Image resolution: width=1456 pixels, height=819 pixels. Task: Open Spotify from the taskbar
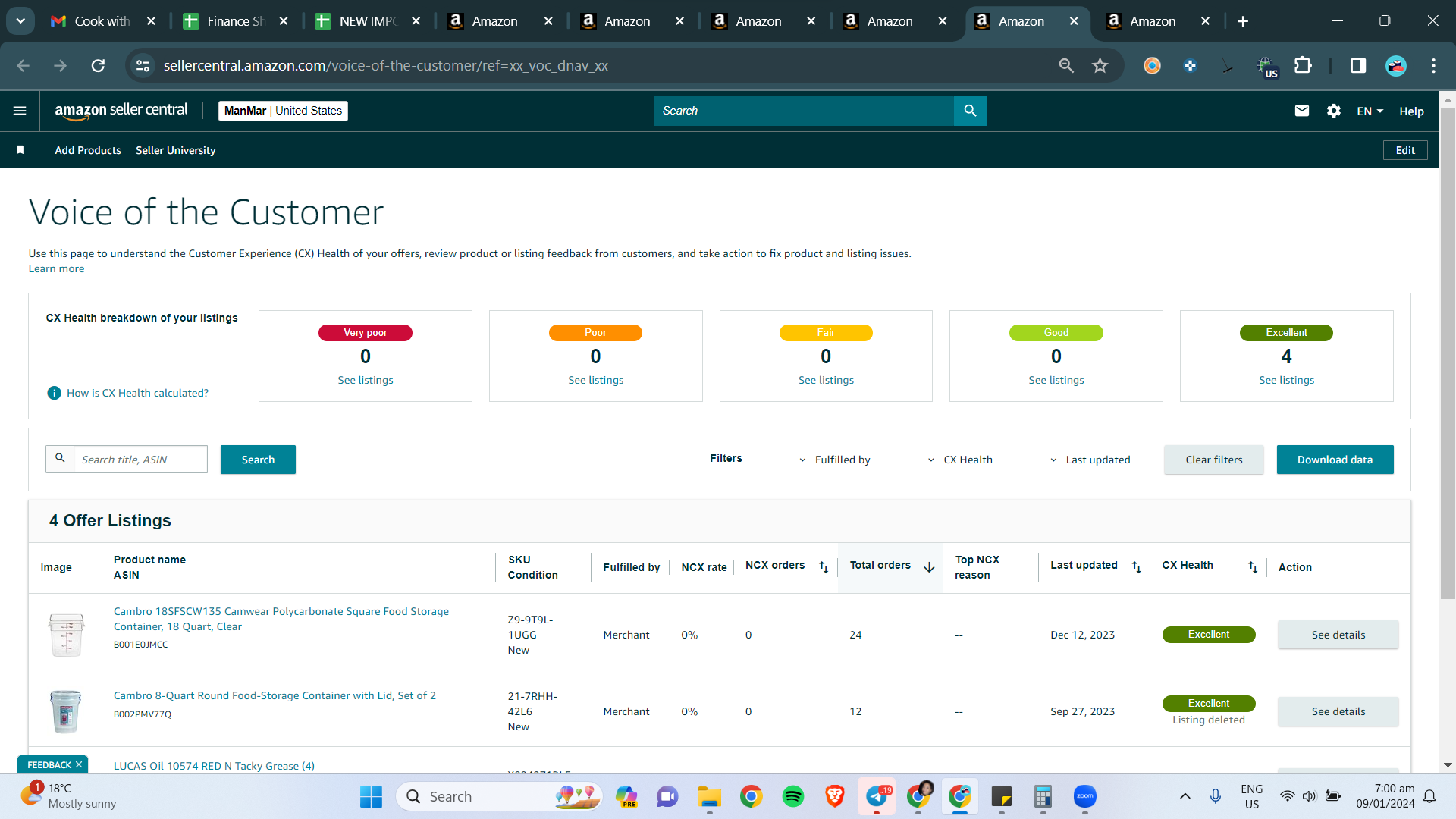pyautogui.click(x=792, y=796)
